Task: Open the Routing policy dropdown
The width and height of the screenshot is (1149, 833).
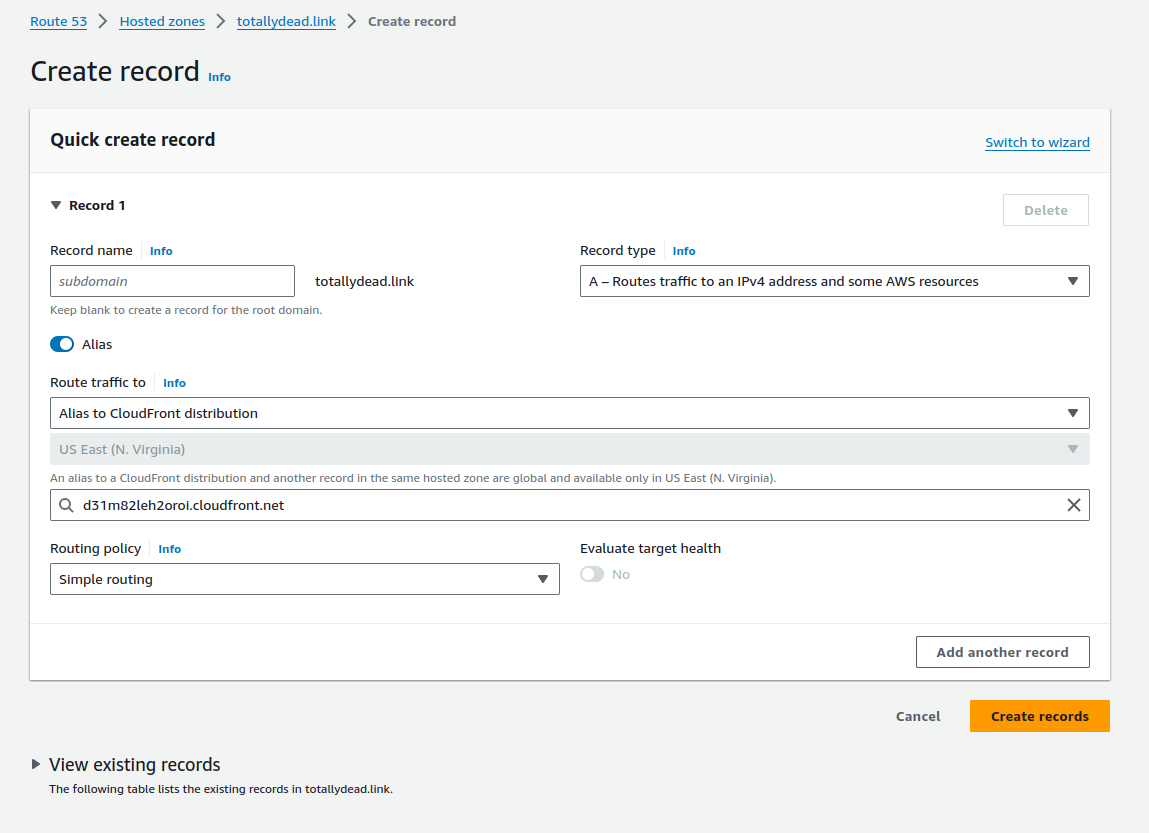Action: 305,579
